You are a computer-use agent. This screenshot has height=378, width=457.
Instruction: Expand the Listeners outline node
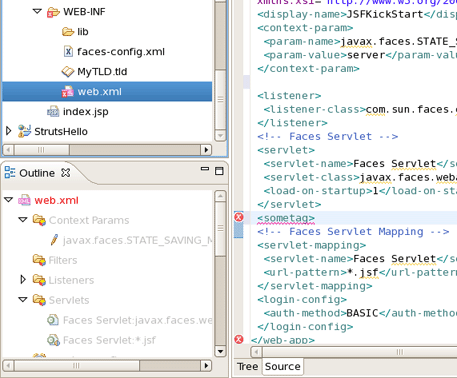23,279
